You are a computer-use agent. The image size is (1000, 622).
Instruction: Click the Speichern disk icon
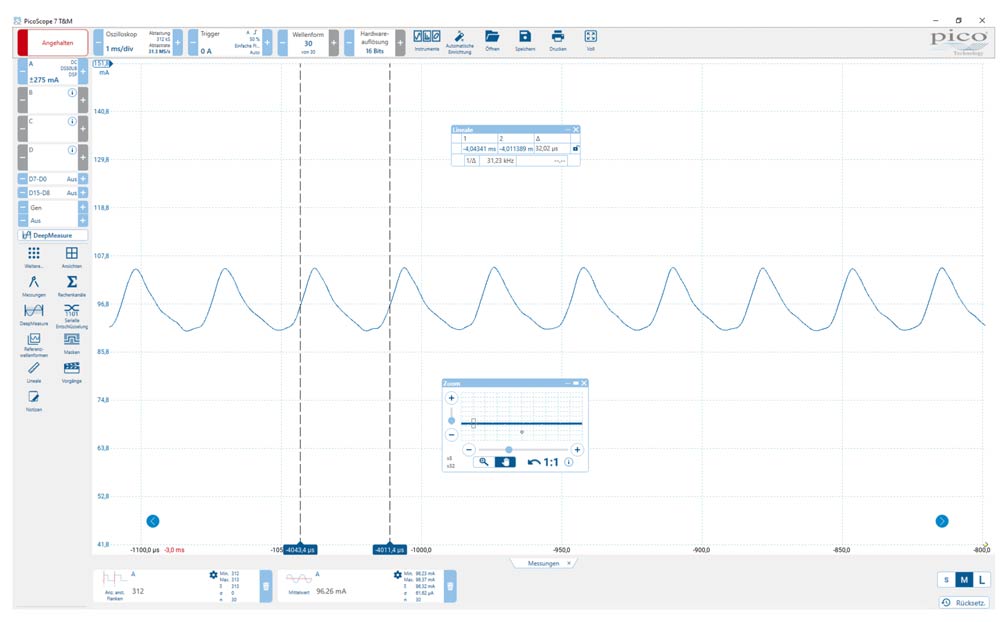525,37
